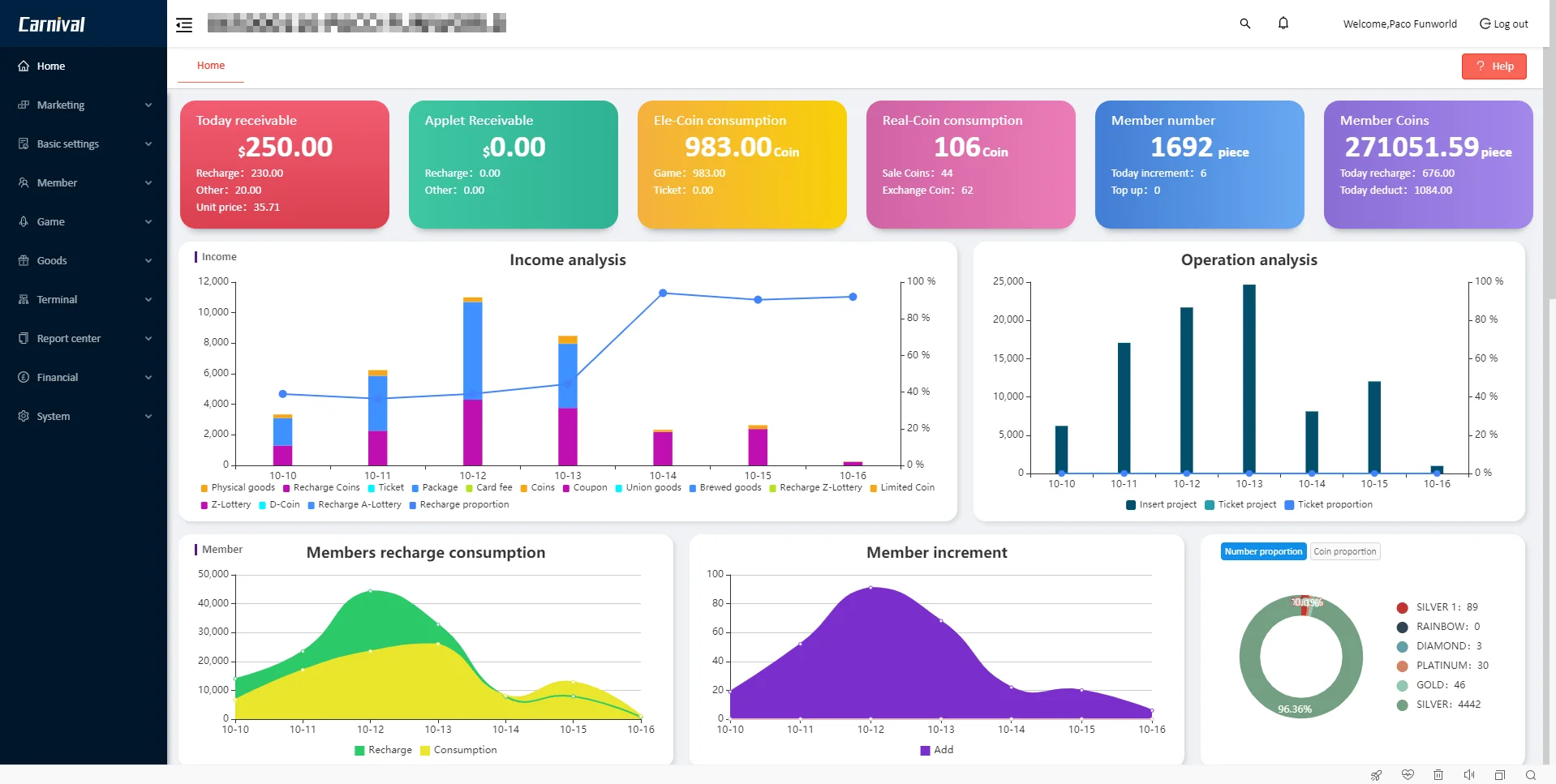This screenshot has width=1556, height=784.
Task: Click the red Help button
Action: click(1494, 66)
